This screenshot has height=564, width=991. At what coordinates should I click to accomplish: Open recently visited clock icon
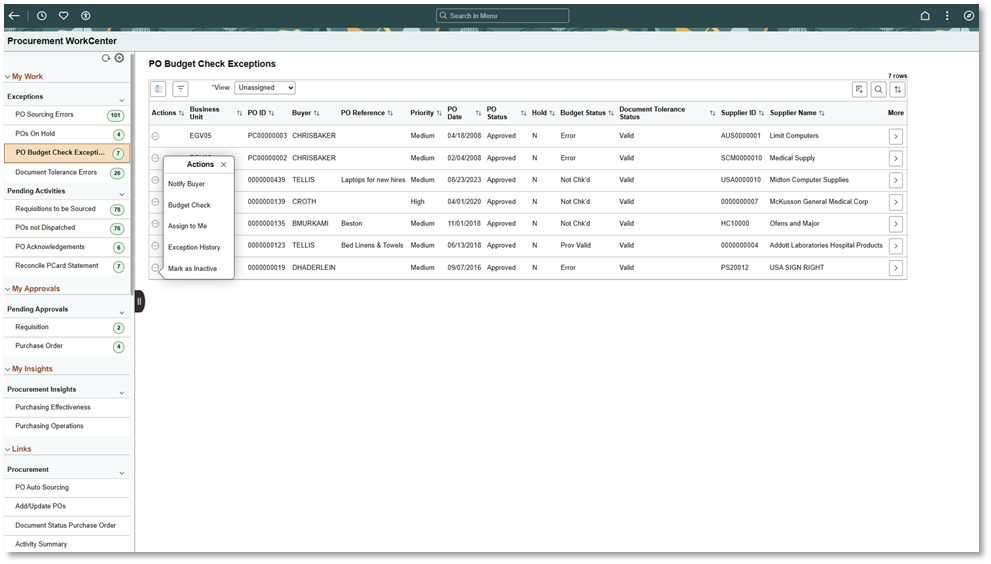(x=42, y=16)
